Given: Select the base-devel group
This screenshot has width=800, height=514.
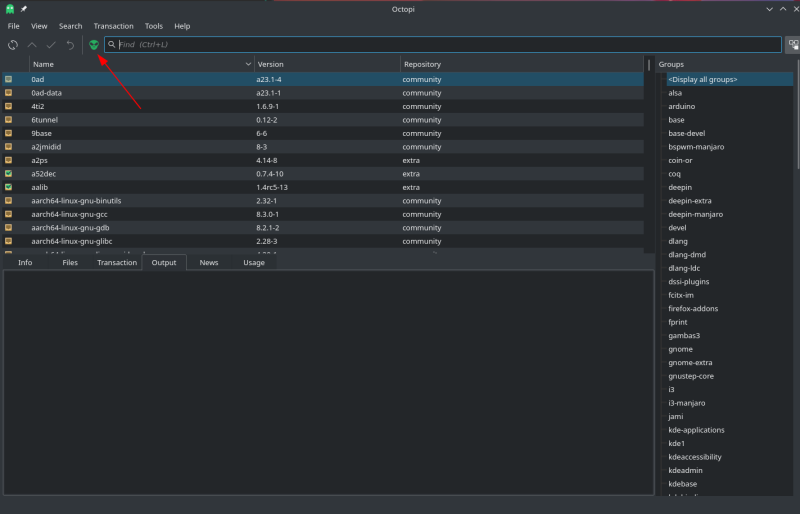Looking at the screenshot, I should [687, 133].
